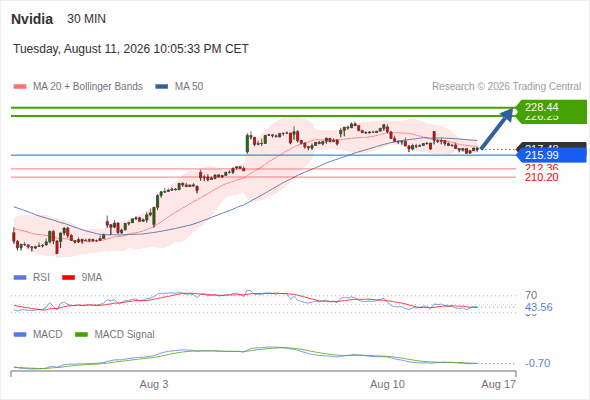This screenshot has width=590, height=400.
Task: Click the MA 20 + Bollinger Bands pink swatch
Action: click(20, 87)
